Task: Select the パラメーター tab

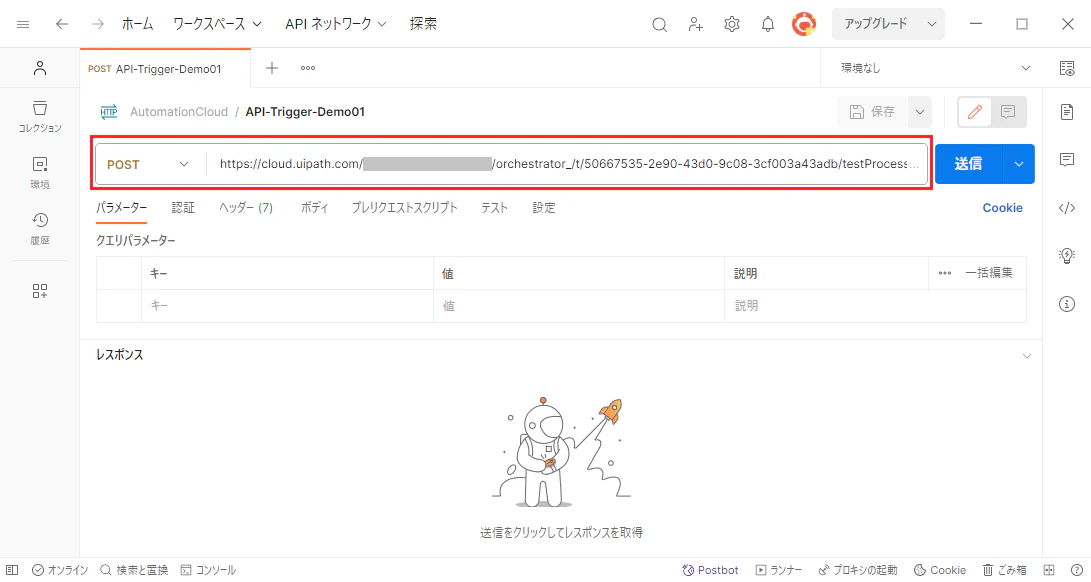Action: tap(122, 207)
